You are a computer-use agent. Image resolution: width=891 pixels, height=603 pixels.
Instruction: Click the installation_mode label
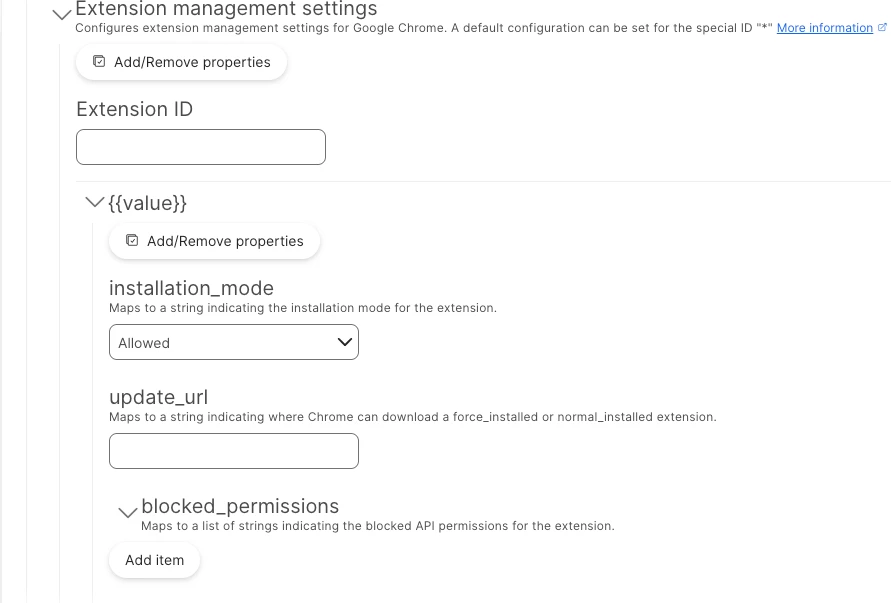(x=191, y=288)
